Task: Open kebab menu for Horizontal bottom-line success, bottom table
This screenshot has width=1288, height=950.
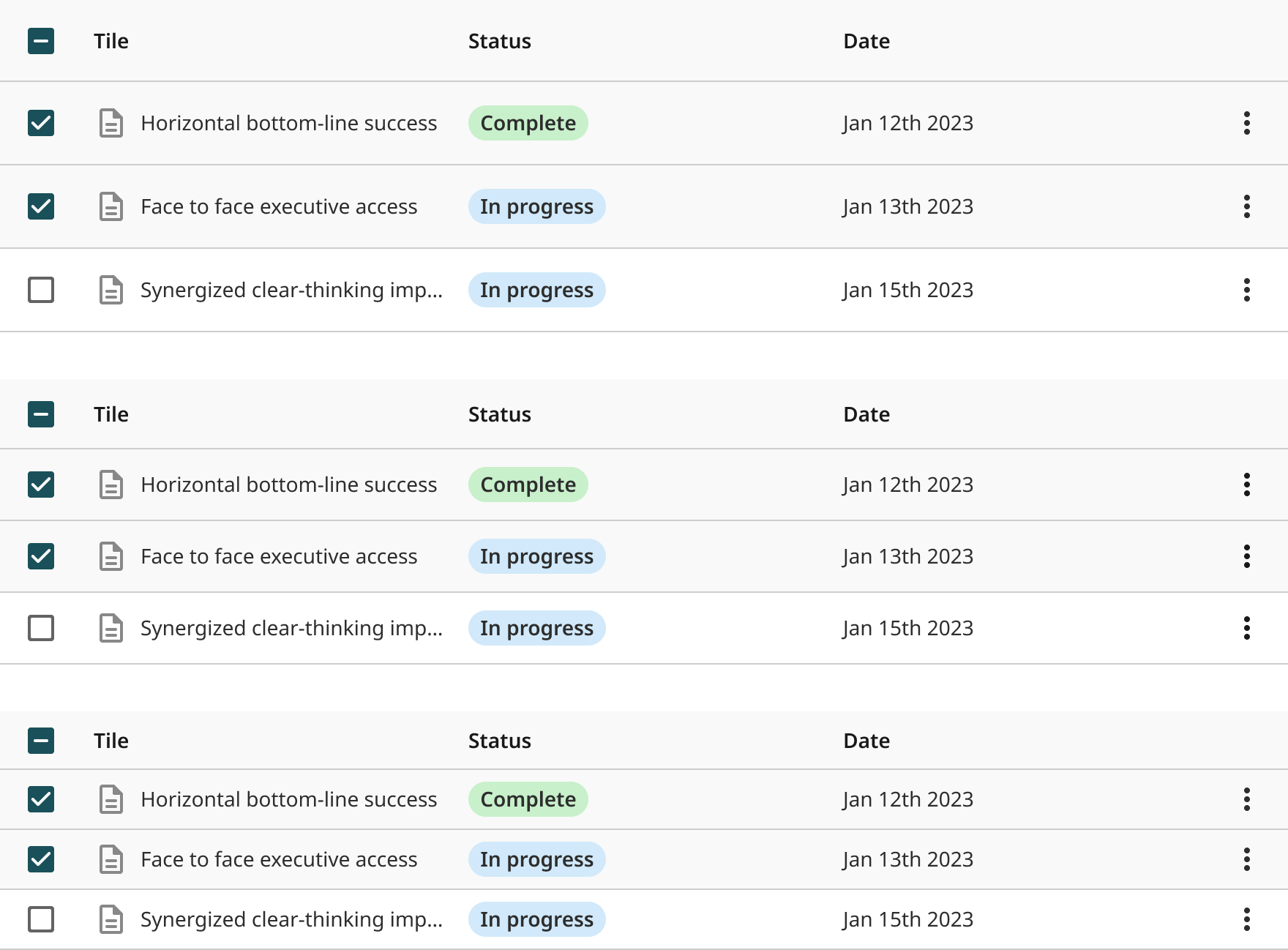Action: pyautogui.click(x=1246, y=799)
